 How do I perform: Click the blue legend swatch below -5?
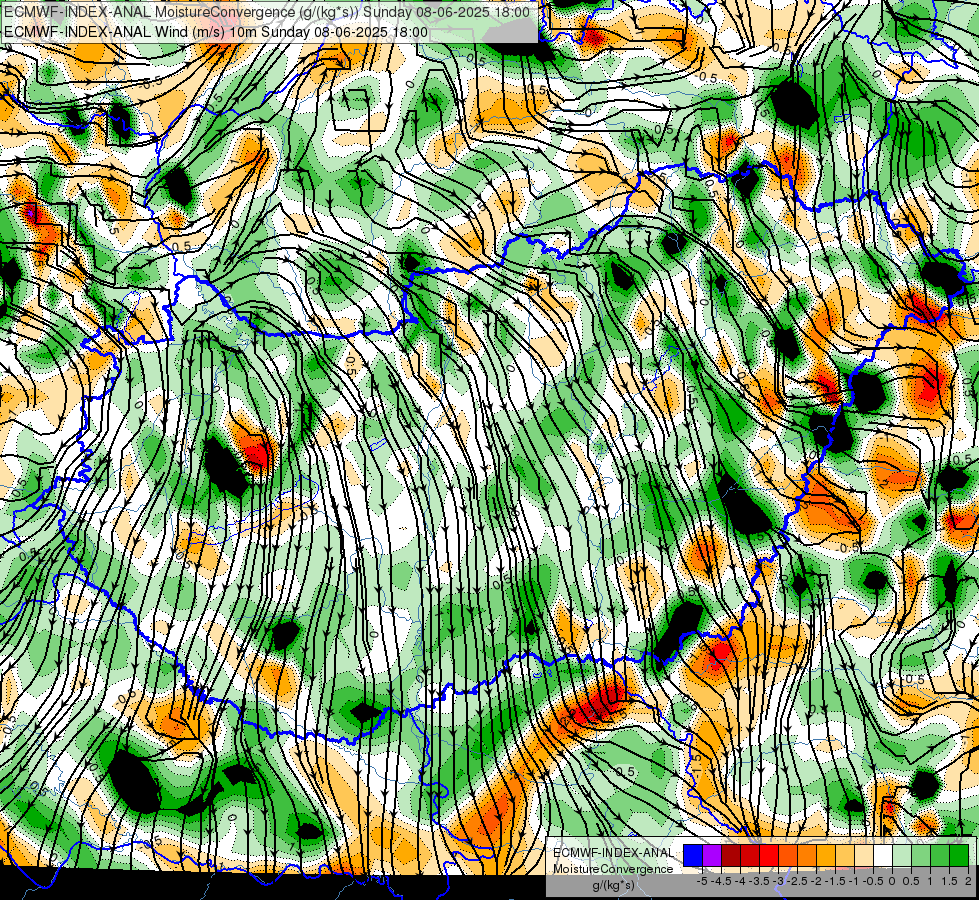pos(693,855)
